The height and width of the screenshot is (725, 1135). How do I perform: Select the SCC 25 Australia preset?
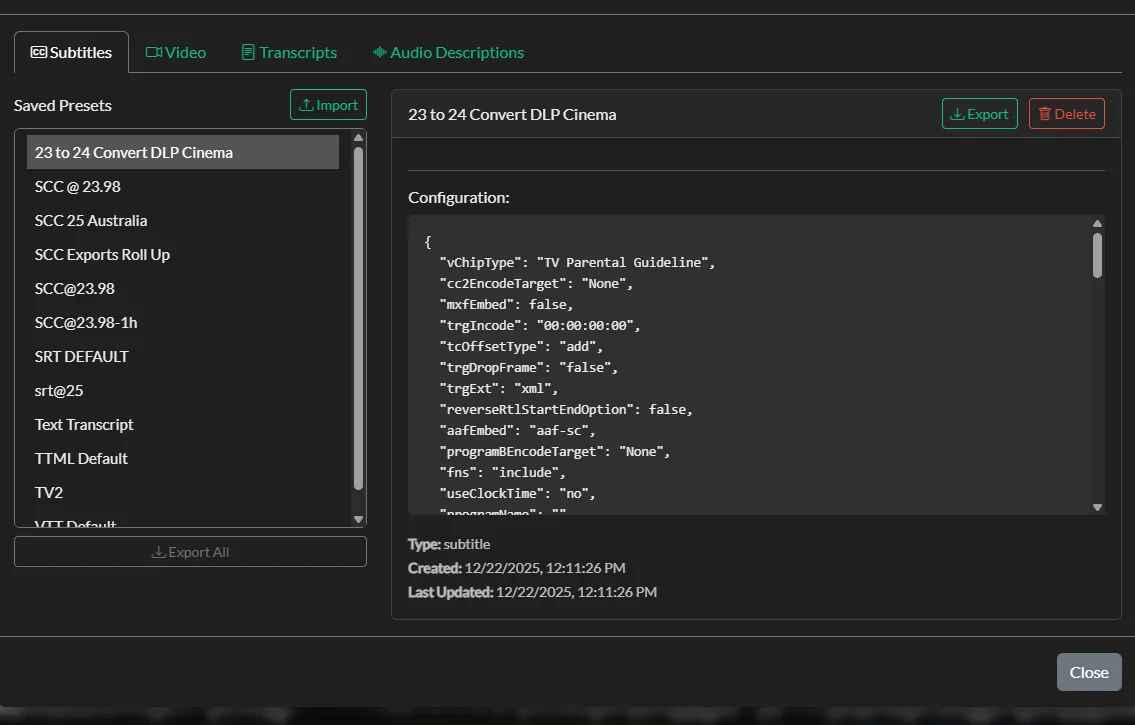click(x=182, y=221)
